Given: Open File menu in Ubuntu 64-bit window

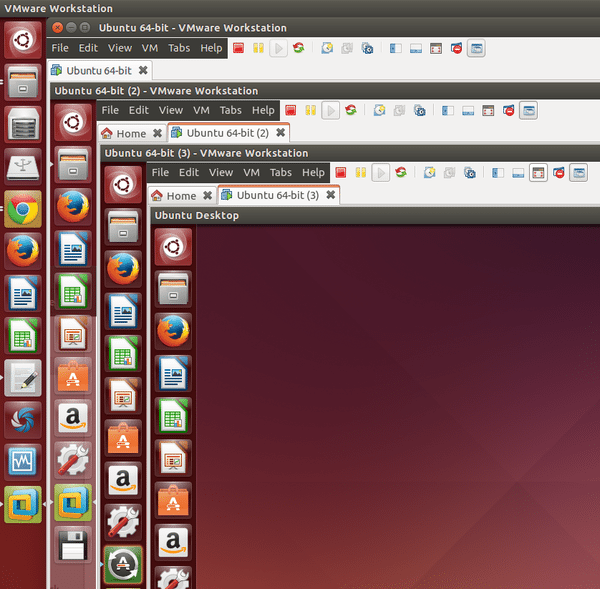Looking at the screenshot, I should pyautogui.click(x=60, y=48).
